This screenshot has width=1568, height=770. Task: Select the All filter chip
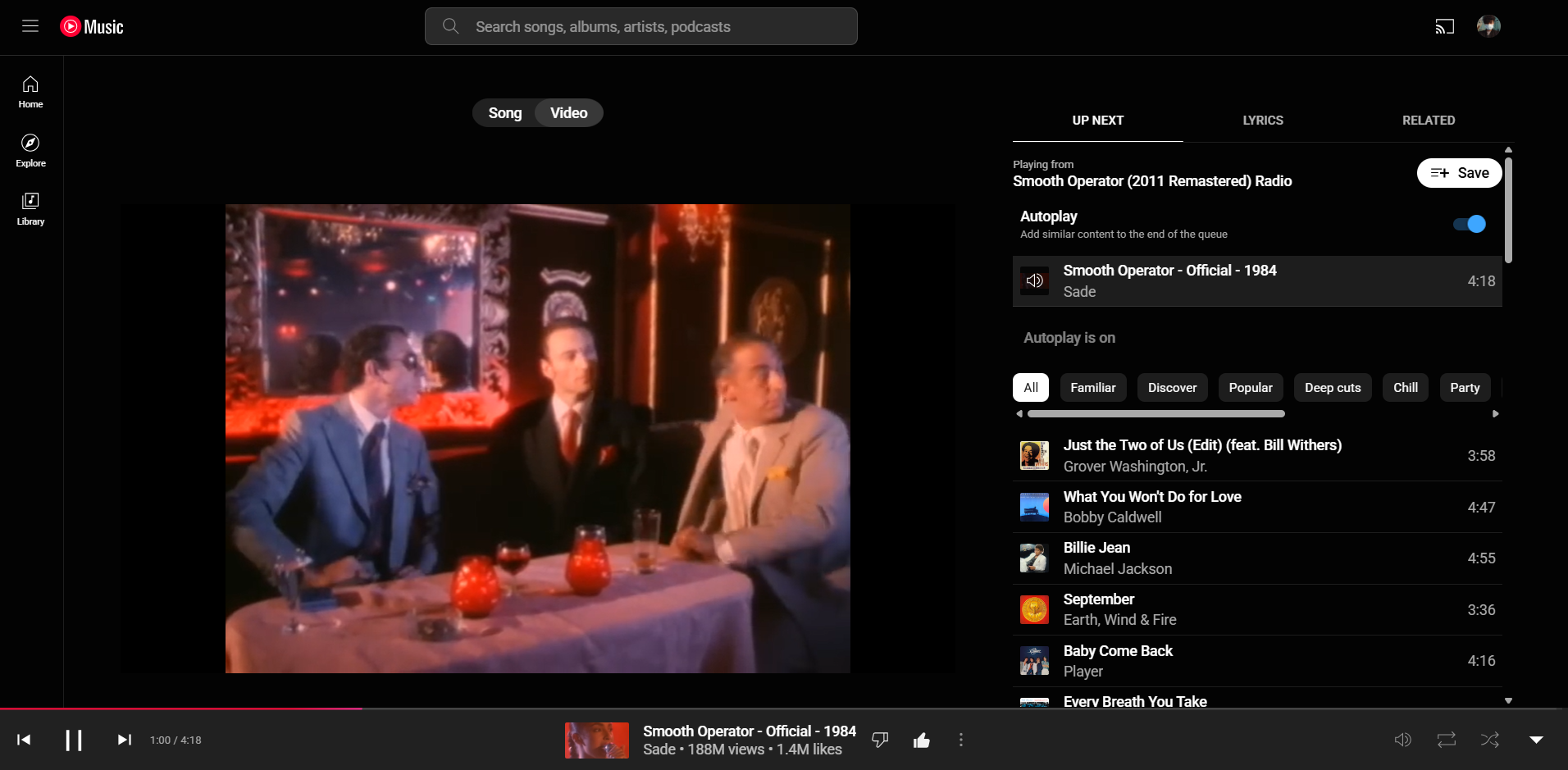[x=1031, y=387]
